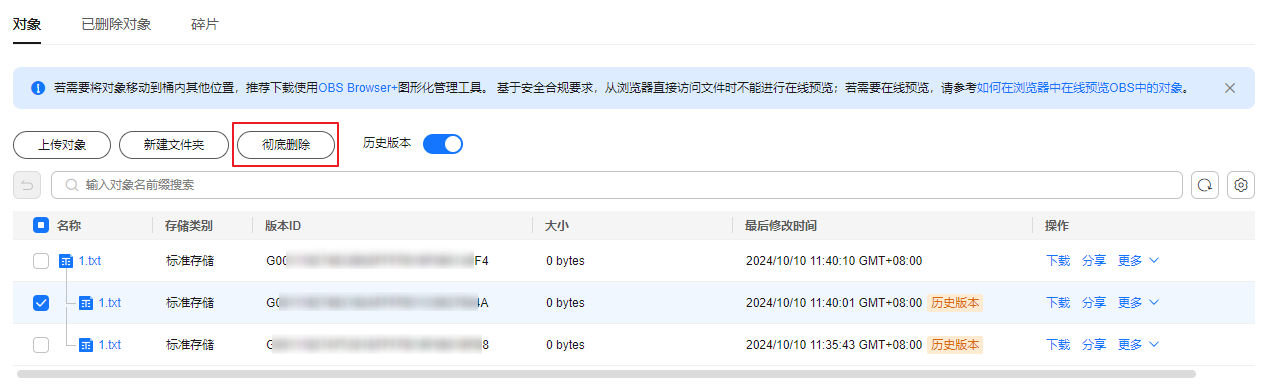The width and height of the screenshot is (1268, 391).
Task: Toggle the 历史版本 switch off
Action: [443, 144]
